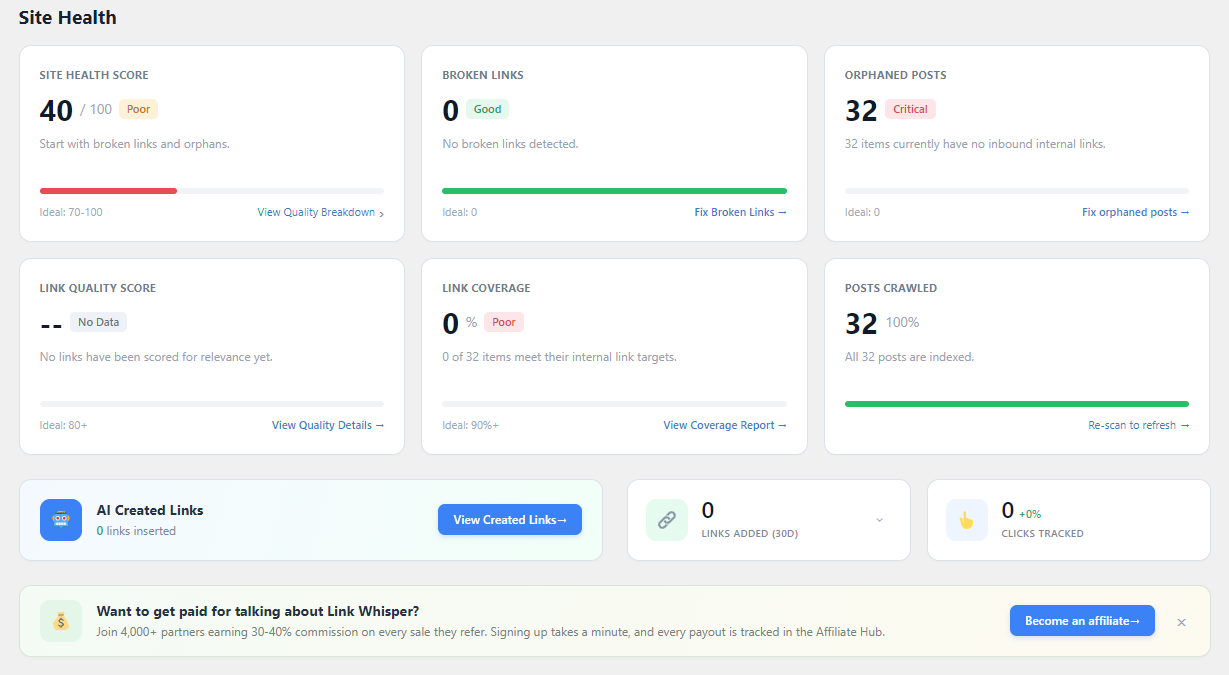Click the View Created Links button
1229x675 pixels.
[510, 520]
